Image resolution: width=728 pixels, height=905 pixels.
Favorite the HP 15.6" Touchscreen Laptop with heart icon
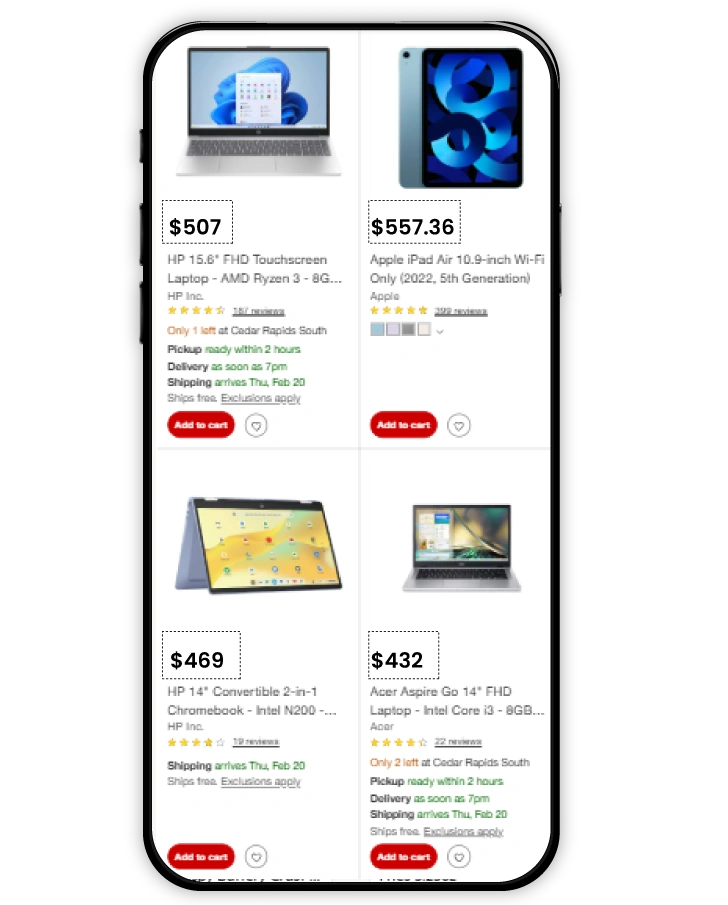pos(256,426)
